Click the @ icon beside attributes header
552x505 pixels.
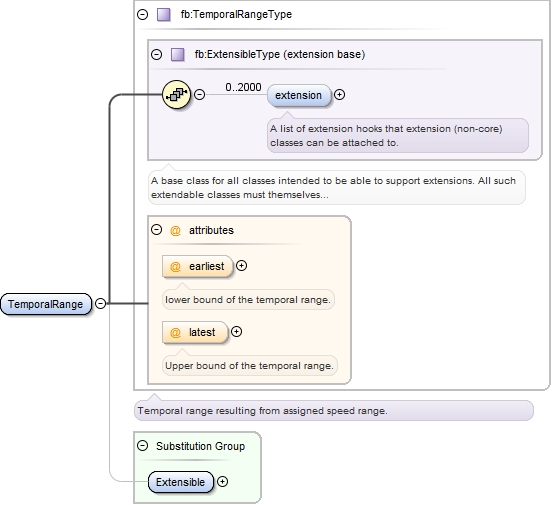(x=175, y=231)
